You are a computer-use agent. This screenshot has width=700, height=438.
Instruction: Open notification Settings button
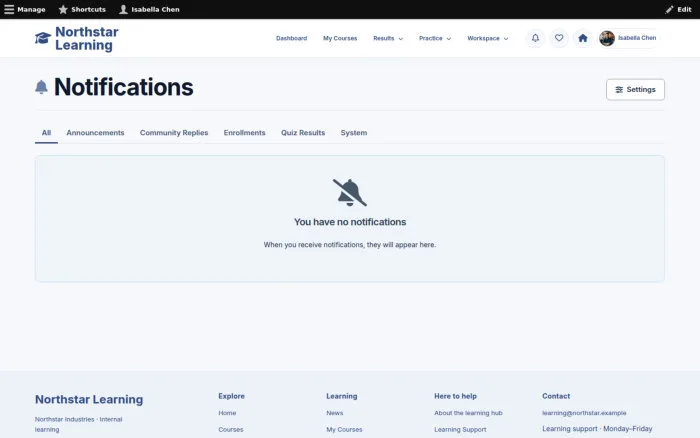(635, 90)
